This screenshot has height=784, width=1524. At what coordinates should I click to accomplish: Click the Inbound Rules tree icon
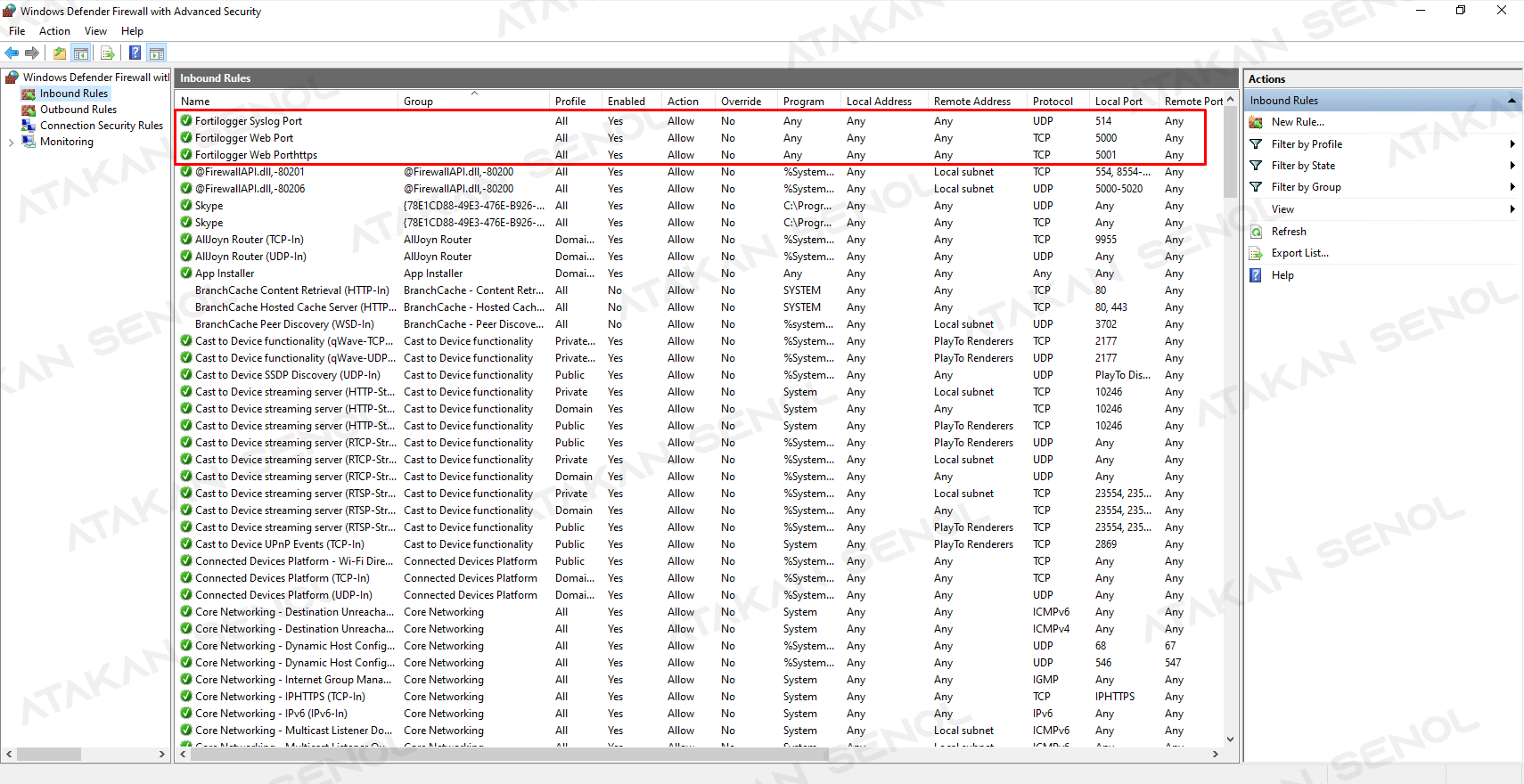point(29,94)
